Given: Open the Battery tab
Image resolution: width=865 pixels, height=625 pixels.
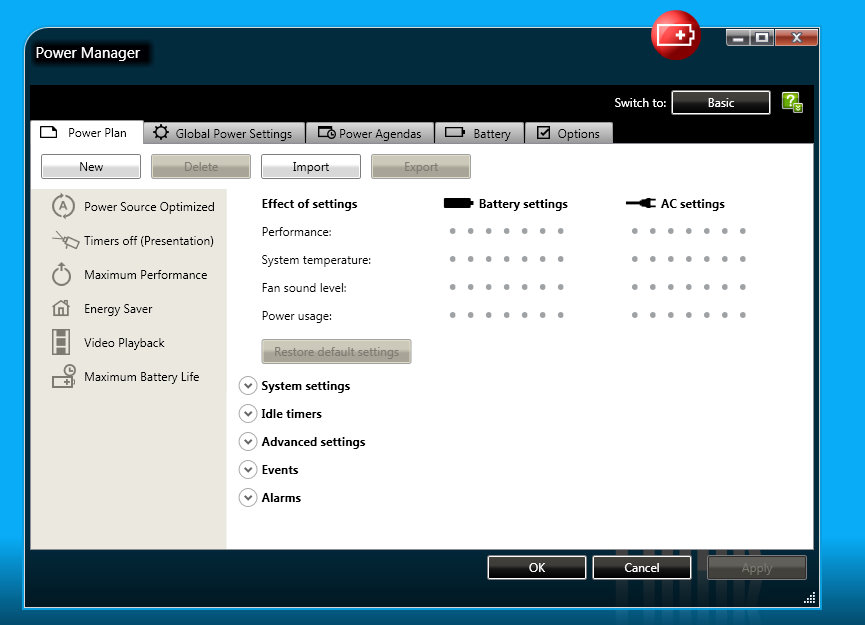Looking at the screenshot, I should click(479, 133).
